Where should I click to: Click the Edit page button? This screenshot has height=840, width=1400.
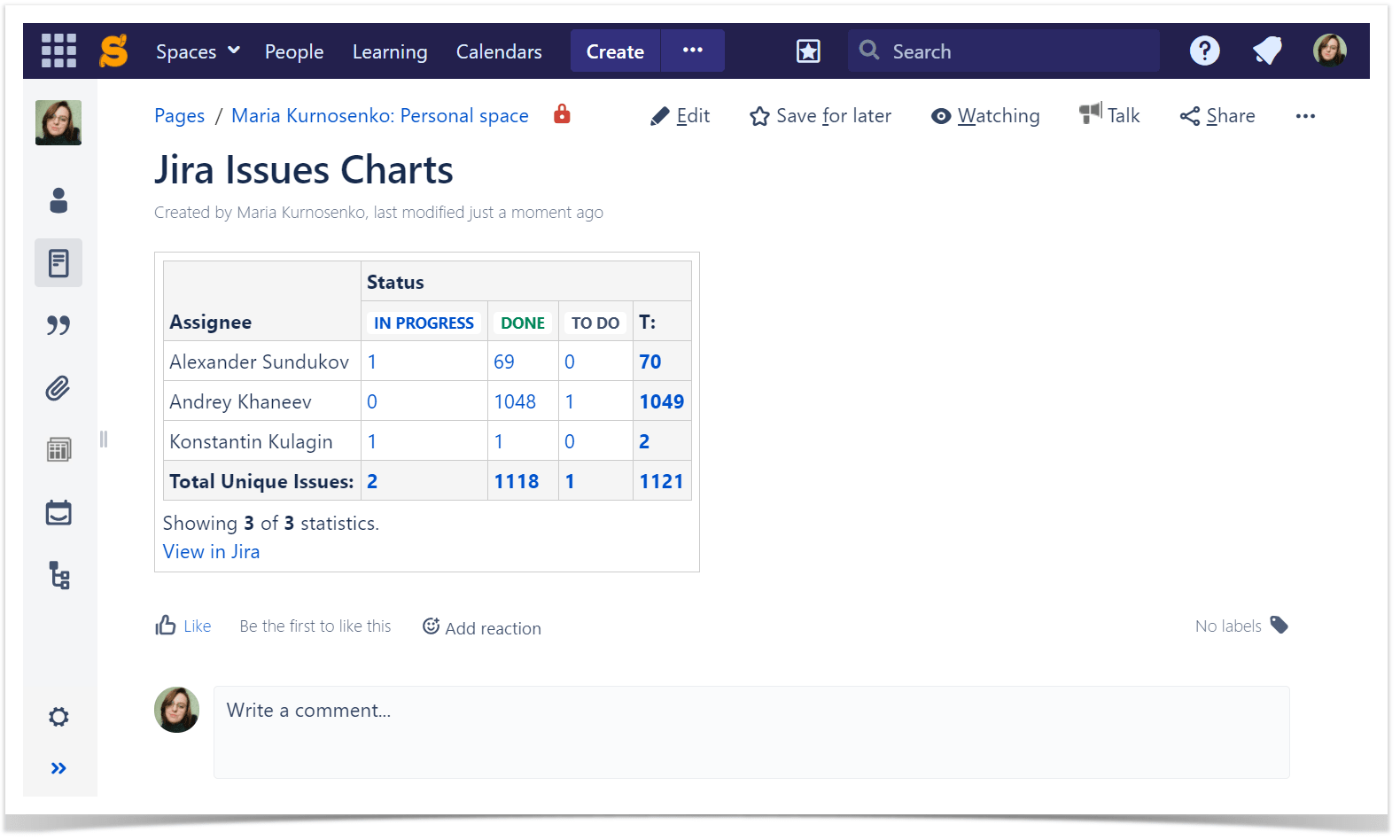(x=680, y=116)
